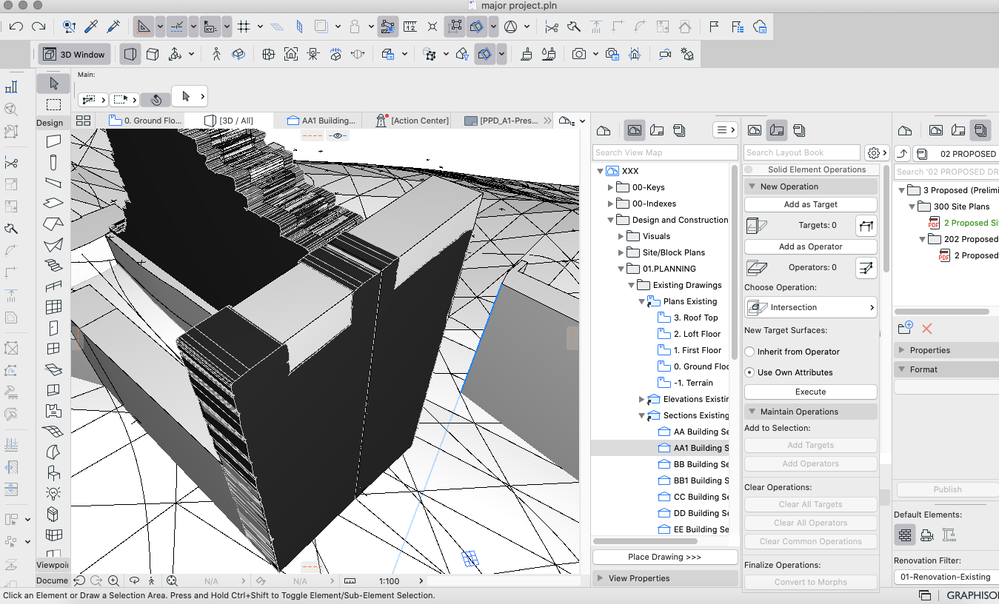Click the camera icon in the toolbar

tap(579, 54)
